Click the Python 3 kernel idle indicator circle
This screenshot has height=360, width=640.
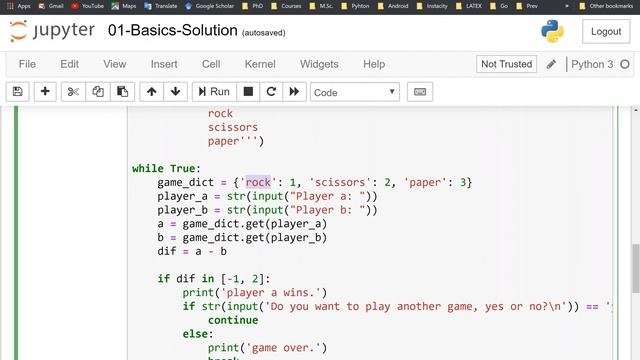[x=624, y=64]
